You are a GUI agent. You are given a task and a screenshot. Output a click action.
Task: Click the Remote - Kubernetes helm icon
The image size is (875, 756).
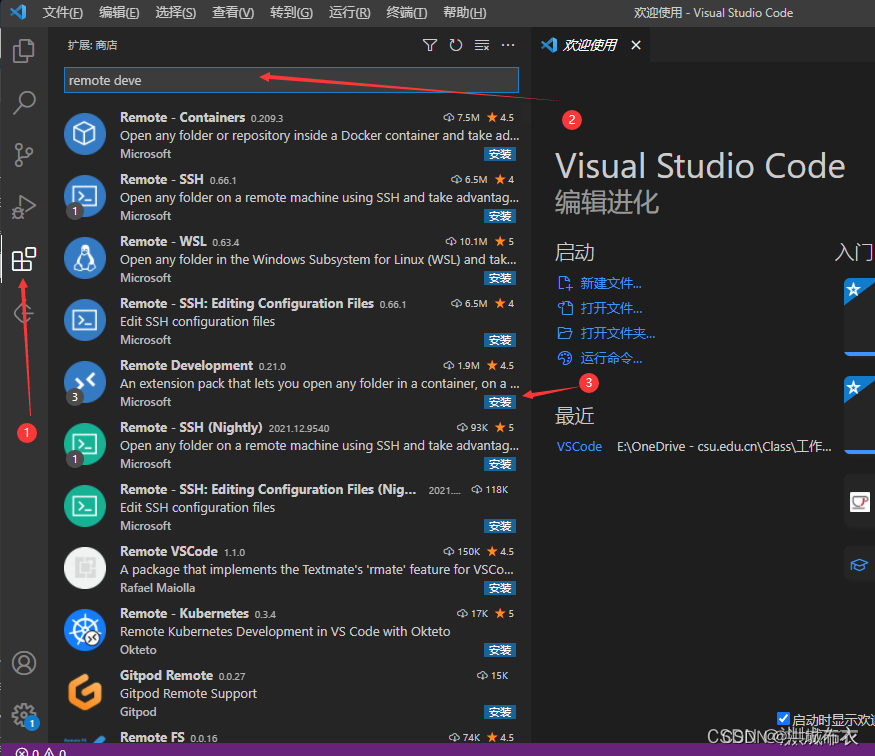[85, 630]
